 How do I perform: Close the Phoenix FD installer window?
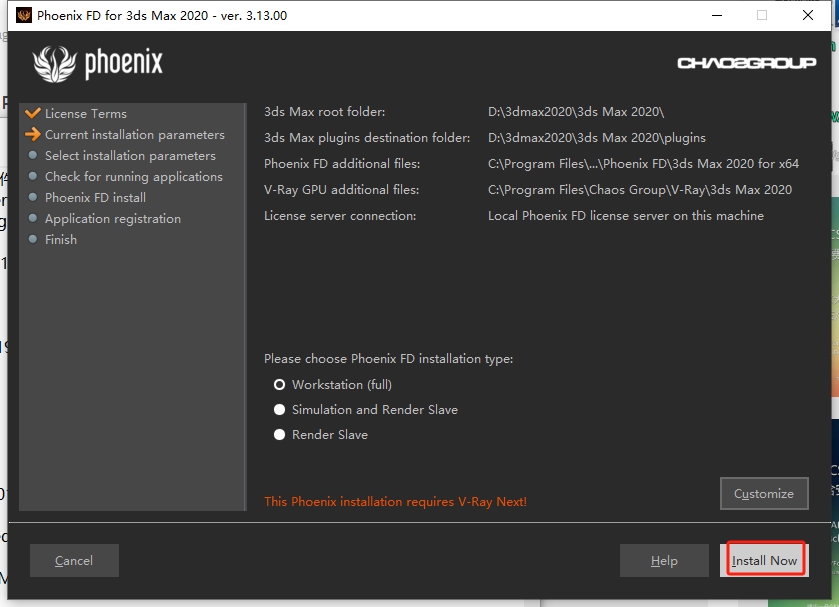pos(808,15)
